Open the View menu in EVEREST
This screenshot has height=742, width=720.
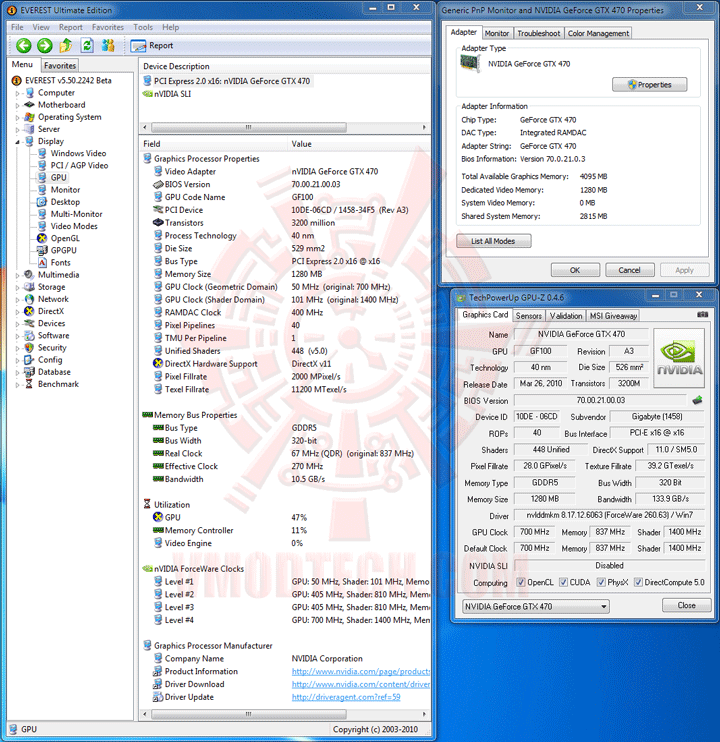41,27
